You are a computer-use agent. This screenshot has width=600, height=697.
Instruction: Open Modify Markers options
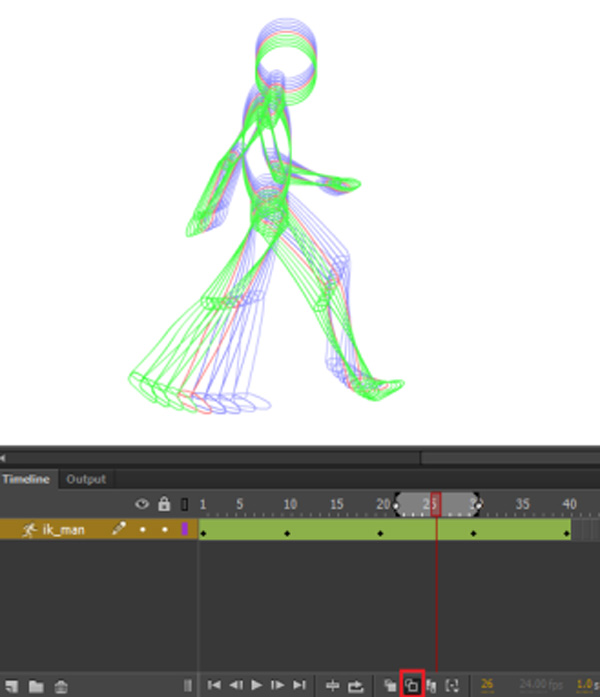click(452, 685)
